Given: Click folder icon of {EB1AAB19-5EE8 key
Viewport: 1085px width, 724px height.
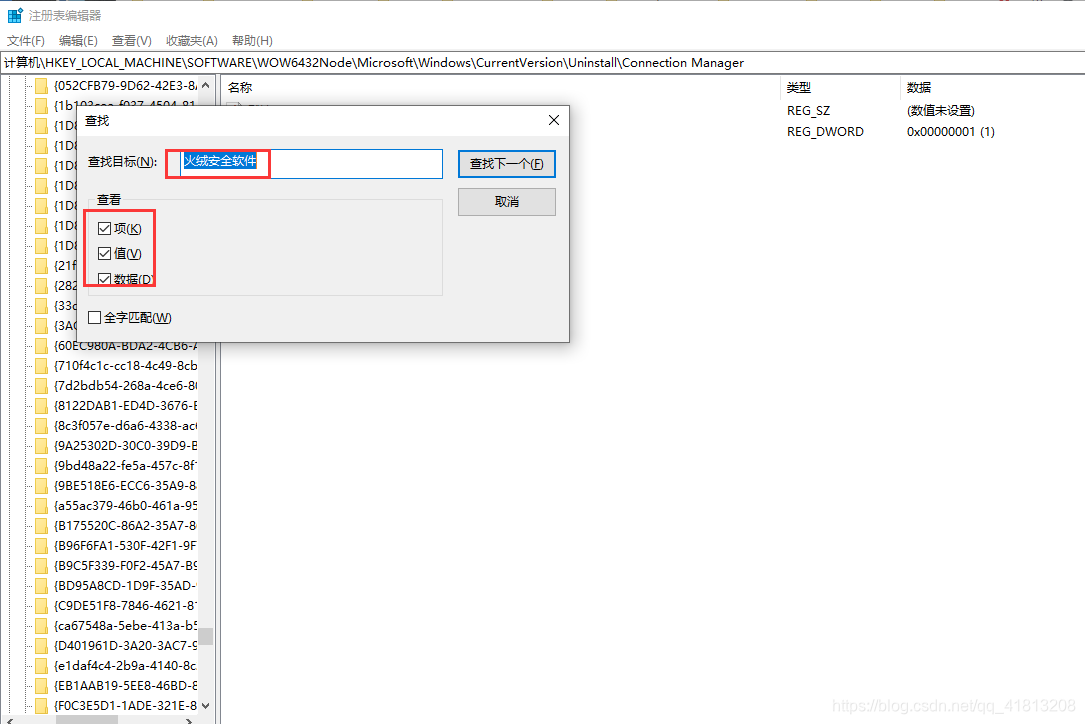Looking at the screenshot, I should coord(42,687).
